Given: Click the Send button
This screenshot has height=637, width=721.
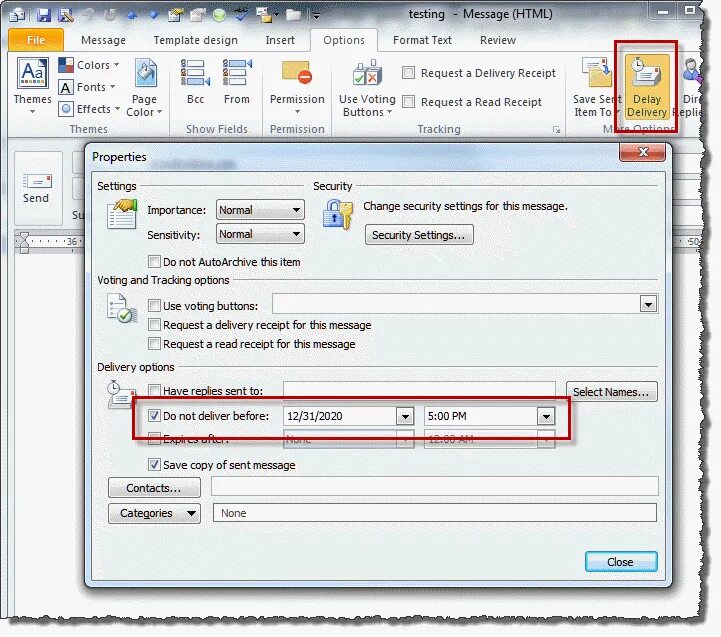Looking at the screenshot, I should pyautogui.click(x=36, y=188).
